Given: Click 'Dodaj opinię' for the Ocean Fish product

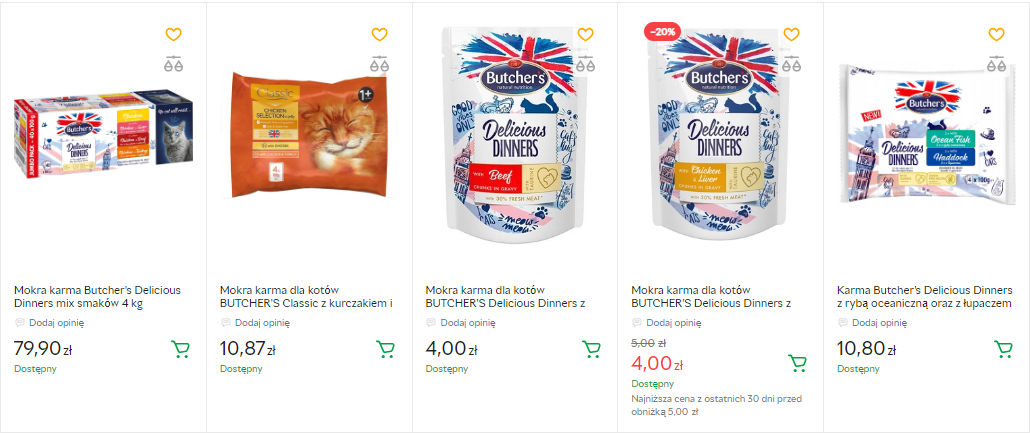Looking at the screenshot, I should pyautogui.click(x=880, y=323).
